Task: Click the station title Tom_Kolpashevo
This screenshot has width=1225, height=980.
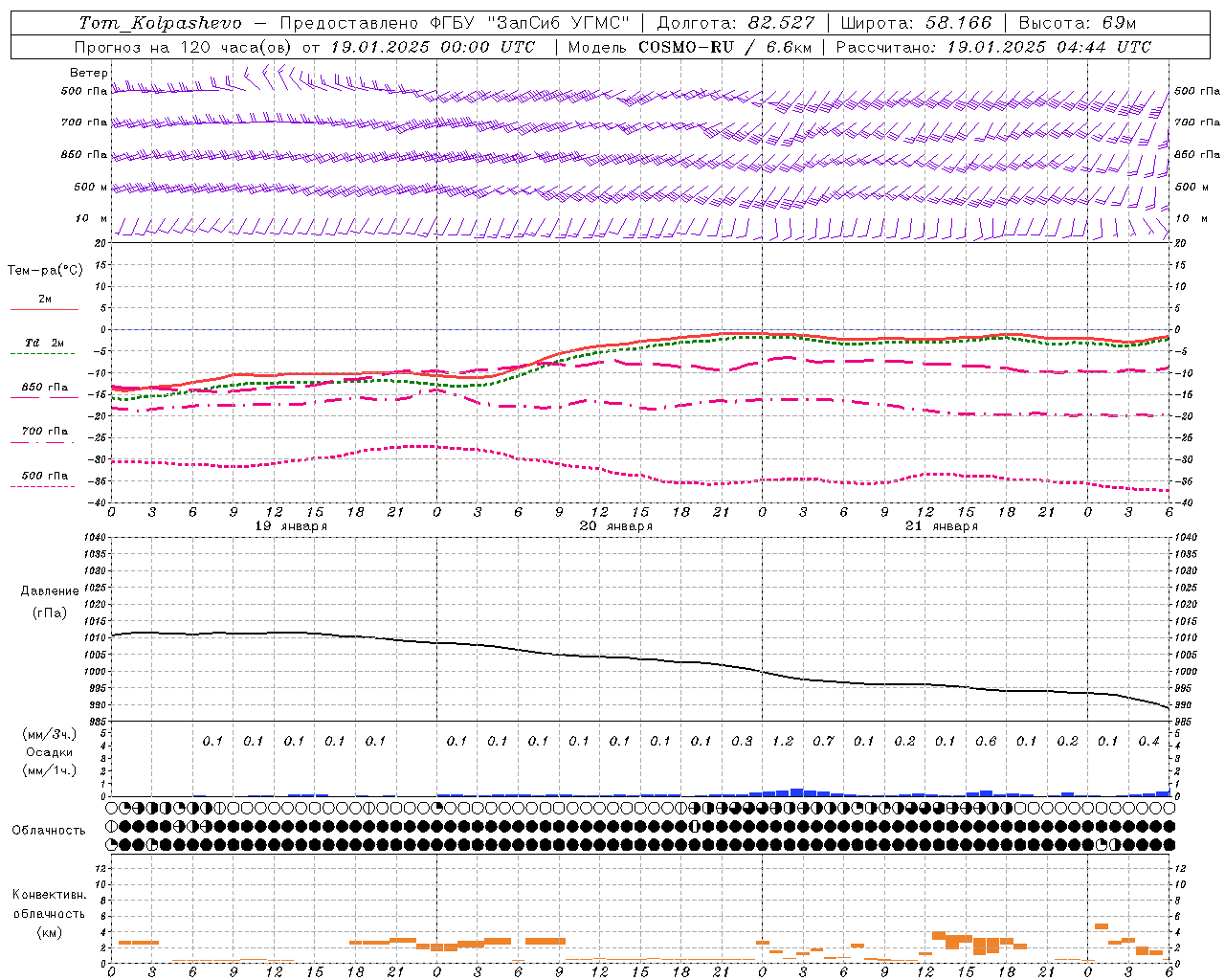Action: point(160,23)
